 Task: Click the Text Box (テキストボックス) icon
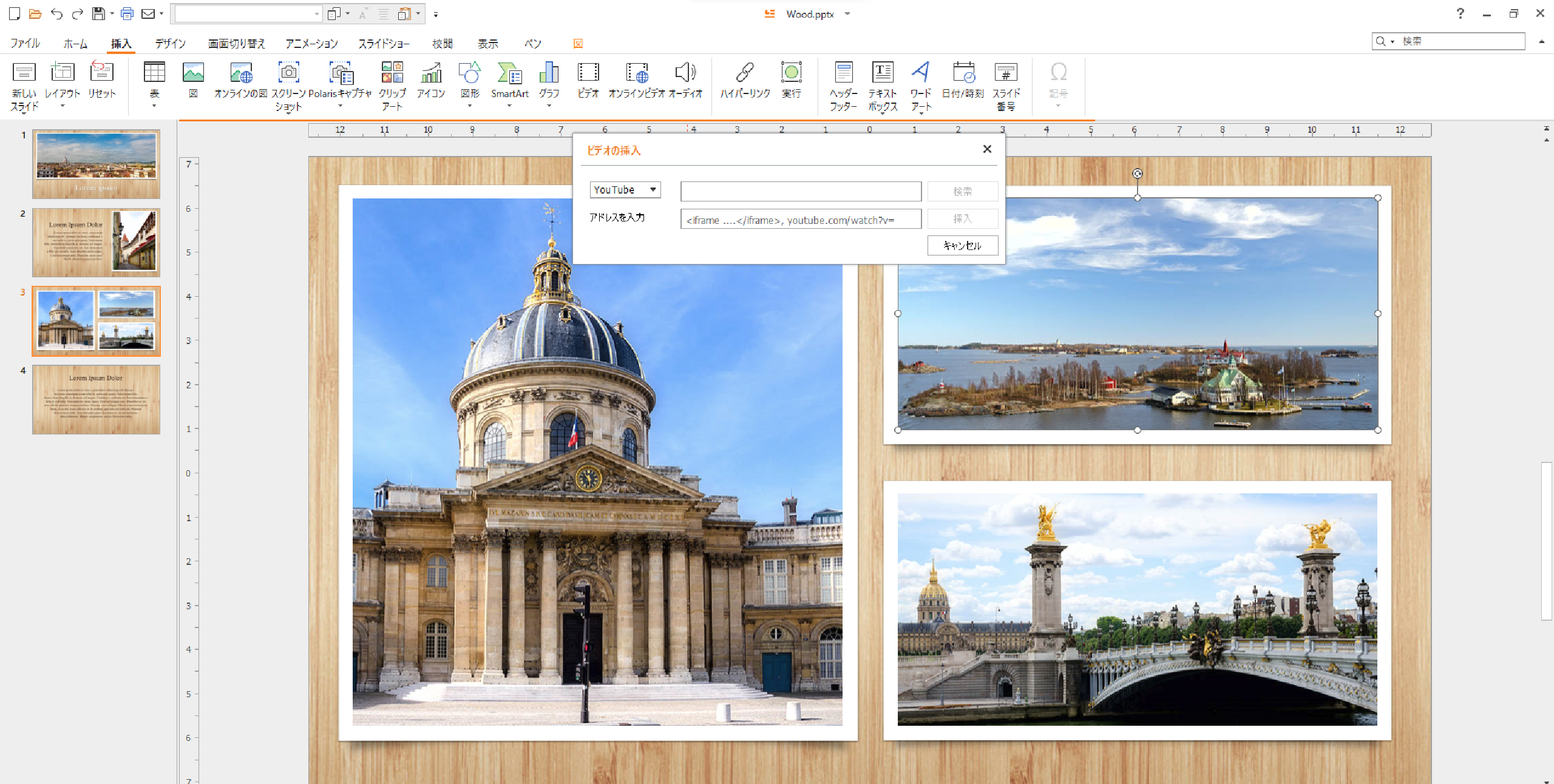pyautogui.click(x=882, y=73)
